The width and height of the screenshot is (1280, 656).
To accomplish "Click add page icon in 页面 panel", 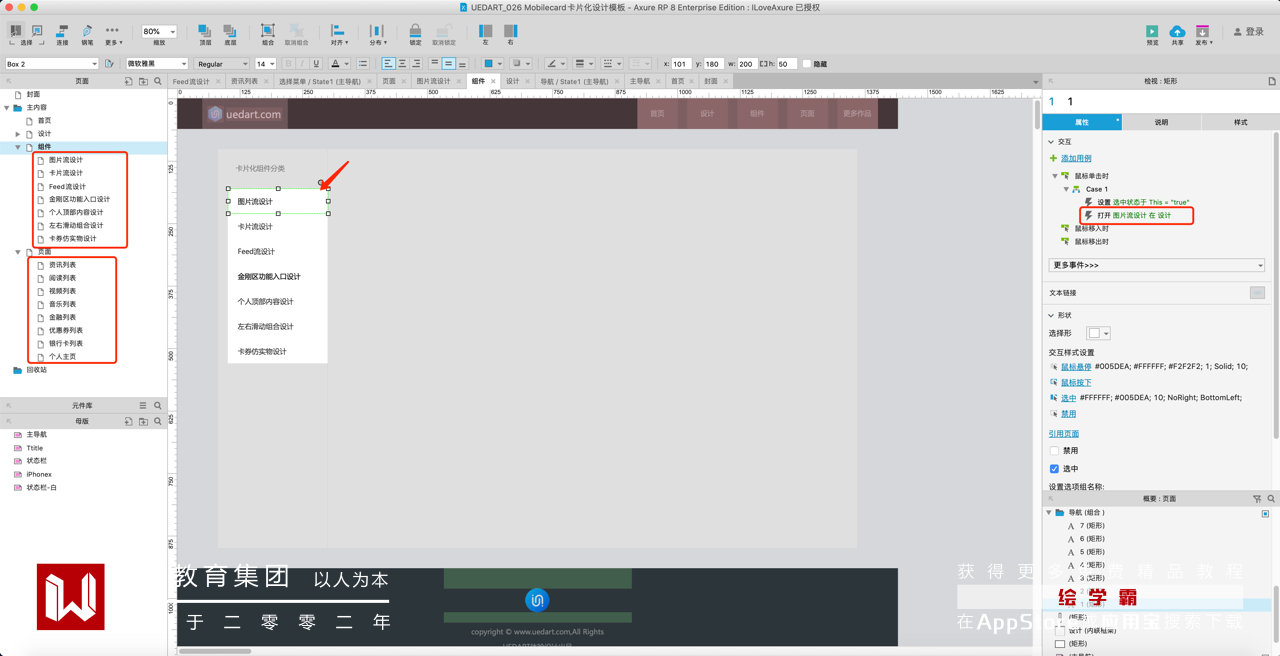I will (x=128, y=81).
